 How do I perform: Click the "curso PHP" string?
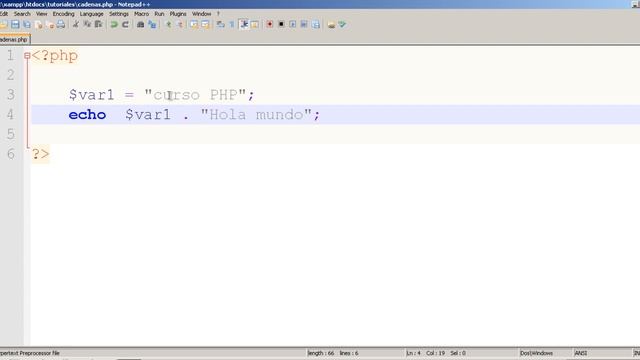[x=195, y=95]
